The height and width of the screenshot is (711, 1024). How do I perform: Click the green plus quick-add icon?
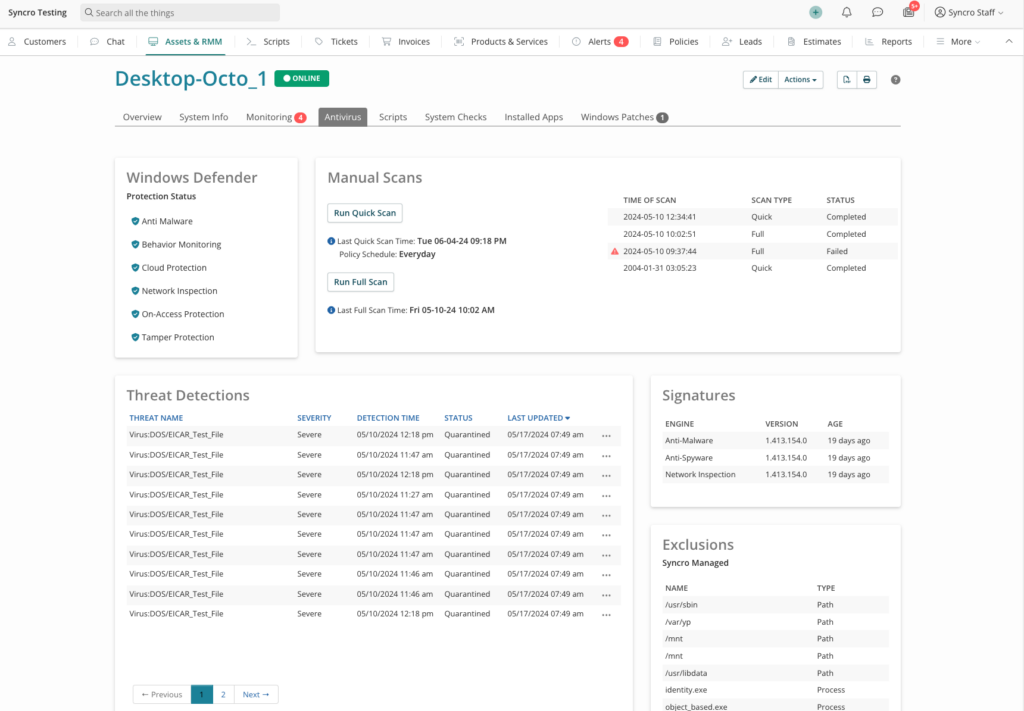point(816,13)
